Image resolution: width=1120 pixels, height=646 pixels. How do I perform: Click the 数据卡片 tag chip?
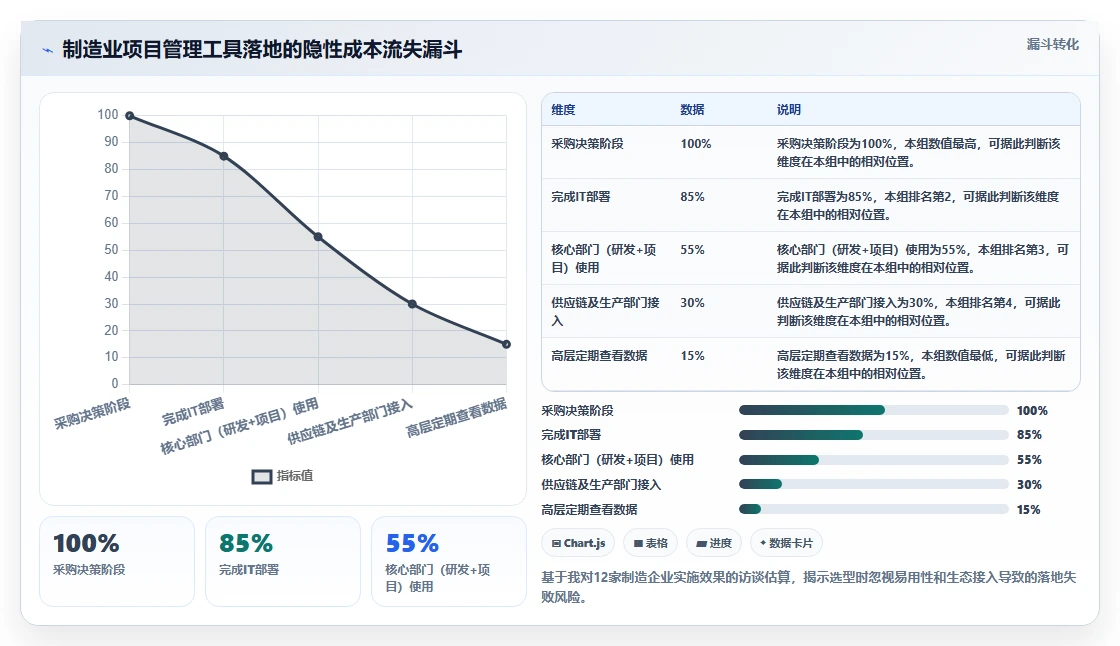(786, 543)
